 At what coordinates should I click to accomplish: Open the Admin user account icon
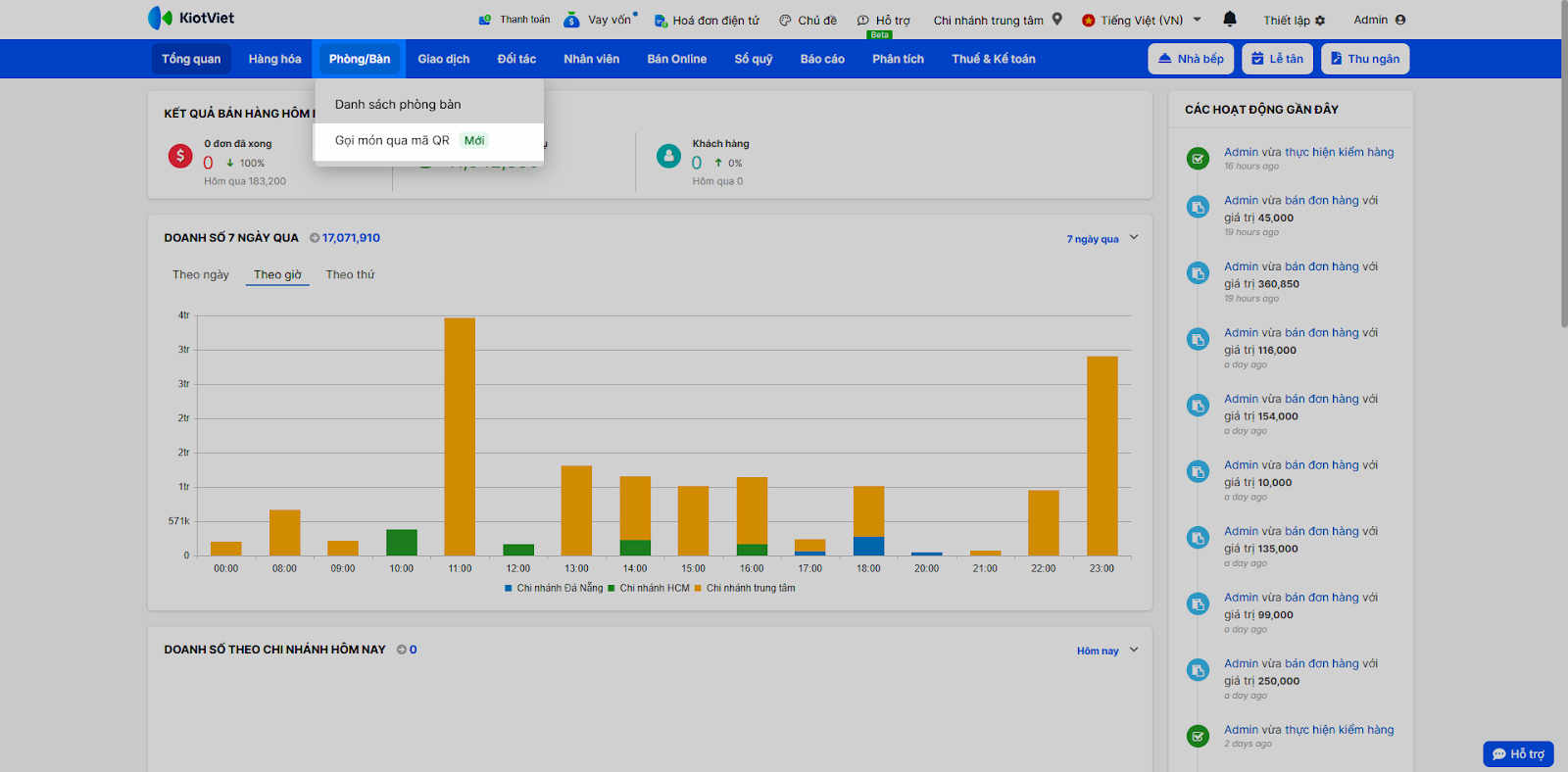click(x=1399, y=20)
